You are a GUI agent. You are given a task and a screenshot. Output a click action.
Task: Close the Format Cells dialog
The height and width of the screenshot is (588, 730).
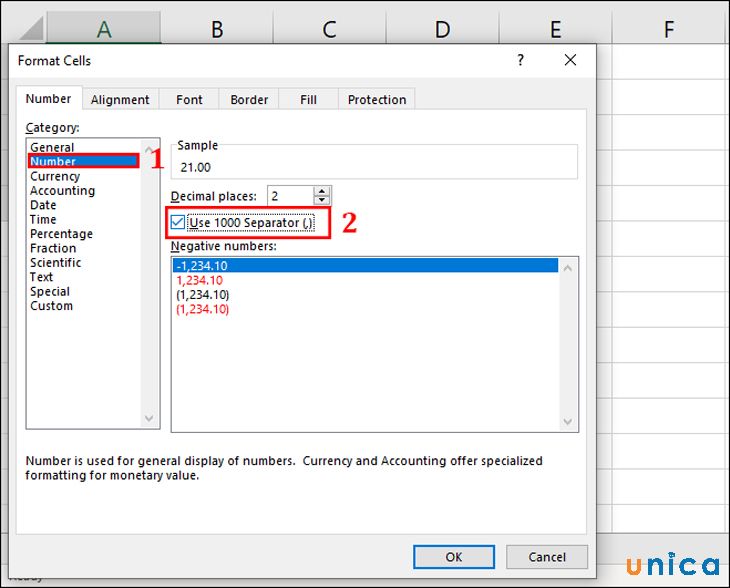tap(570, 61)
